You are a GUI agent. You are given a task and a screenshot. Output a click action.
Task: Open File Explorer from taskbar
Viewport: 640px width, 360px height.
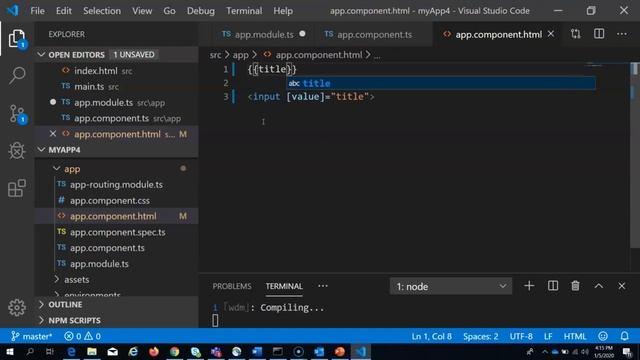tap(92, 351)
